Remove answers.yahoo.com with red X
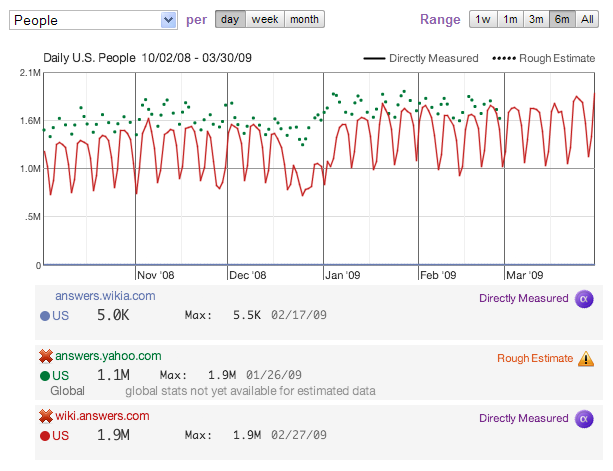This screenshot has width=613, height=471. [x=46, y=356]
